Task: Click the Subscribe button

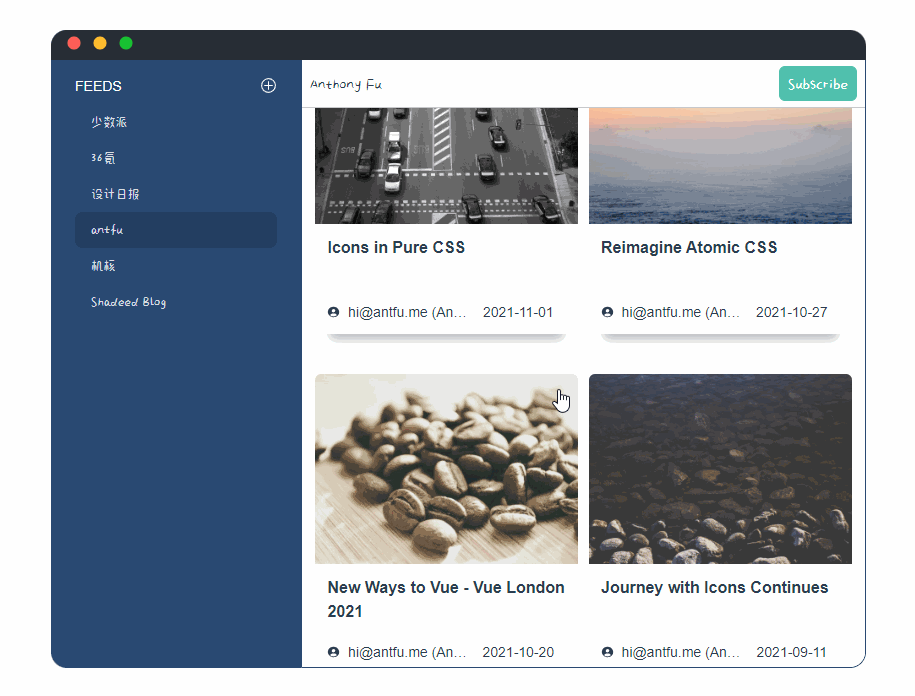Action: 818,83
